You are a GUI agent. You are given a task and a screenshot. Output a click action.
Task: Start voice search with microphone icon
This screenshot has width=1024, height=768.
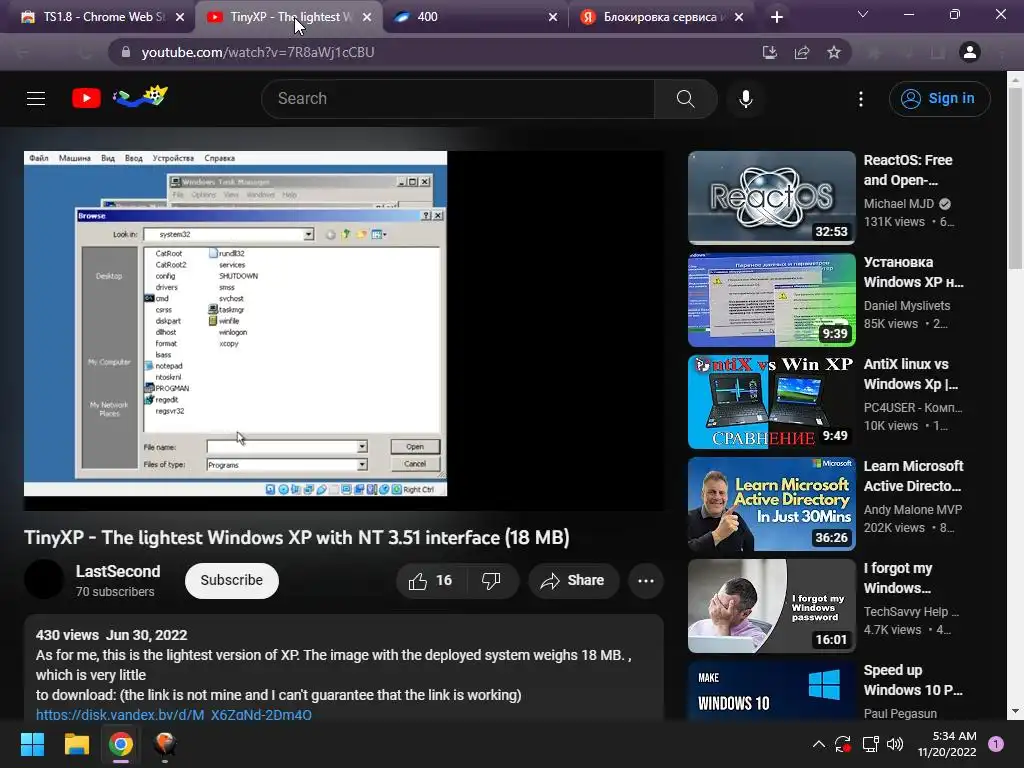[746, 99]
